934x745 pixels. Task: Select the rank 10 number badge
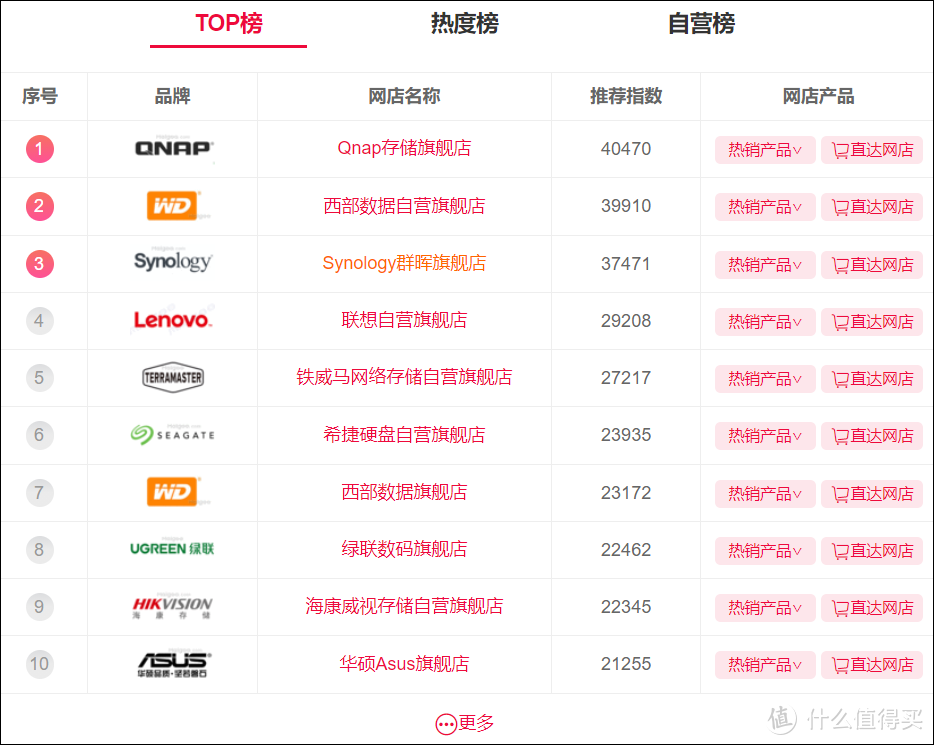39,663
